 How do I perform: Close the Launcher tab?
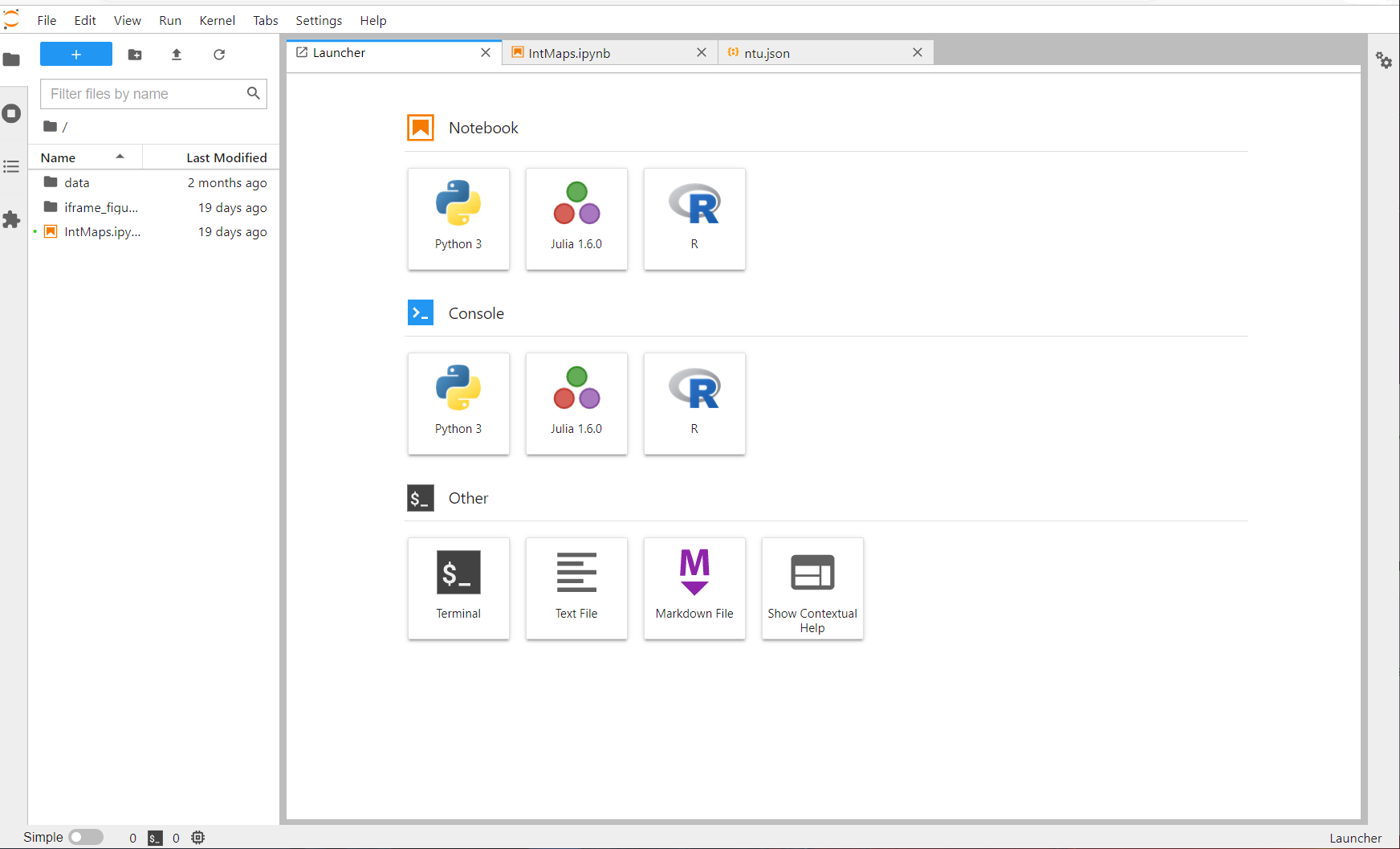click(486, 53)
